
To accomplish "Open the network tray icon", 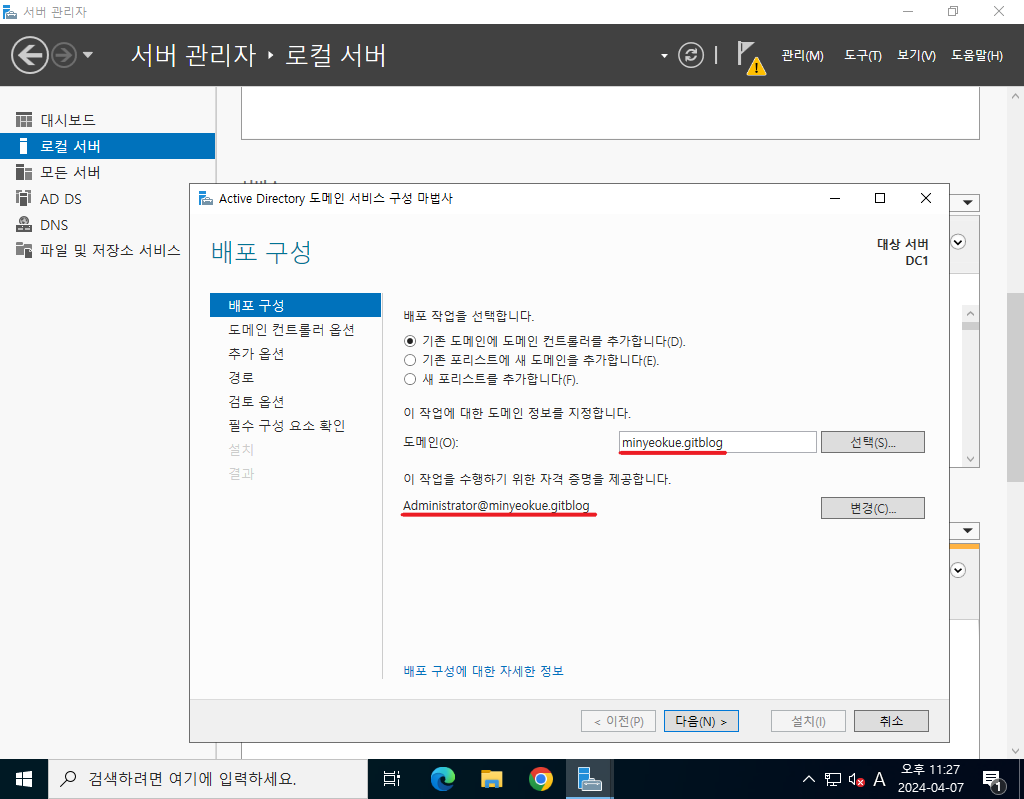I will click(x=833, y=779).
